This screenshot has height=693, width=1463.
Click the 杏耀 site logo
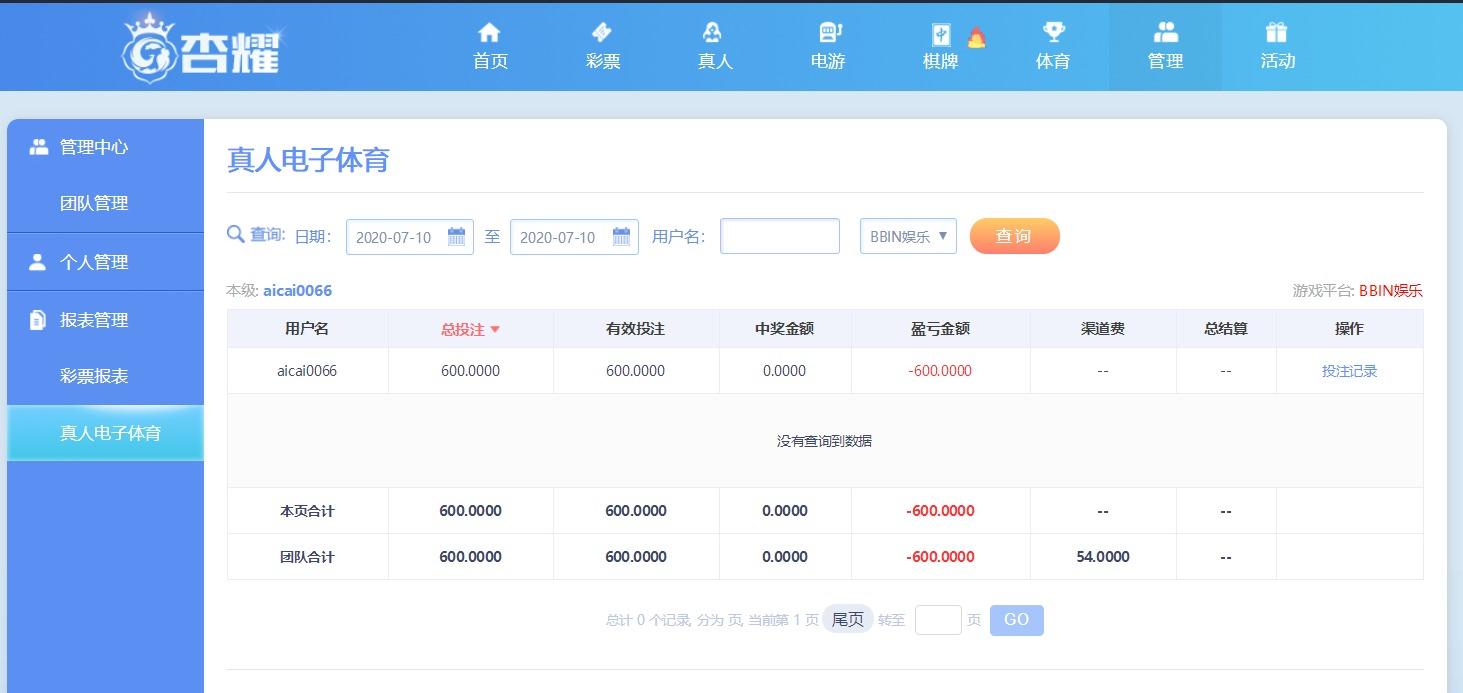tap(203, 48)
